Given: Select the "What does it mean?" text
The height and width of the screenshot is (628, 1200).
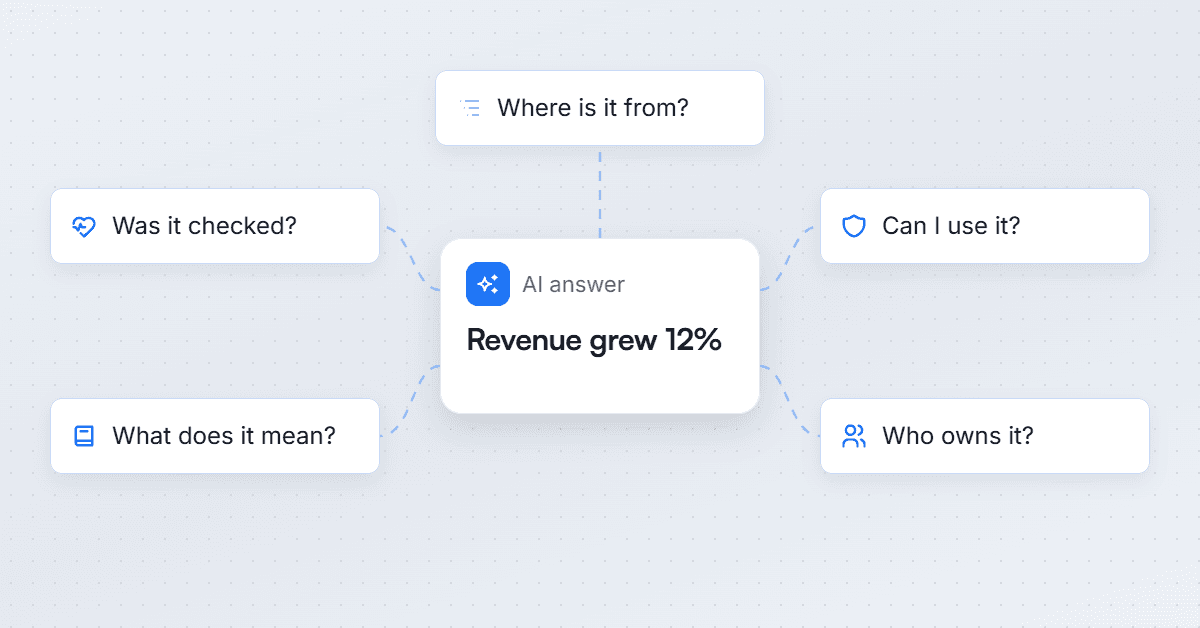Looking at the screenshot, I should pyautogui.click(x=224, y=436).
